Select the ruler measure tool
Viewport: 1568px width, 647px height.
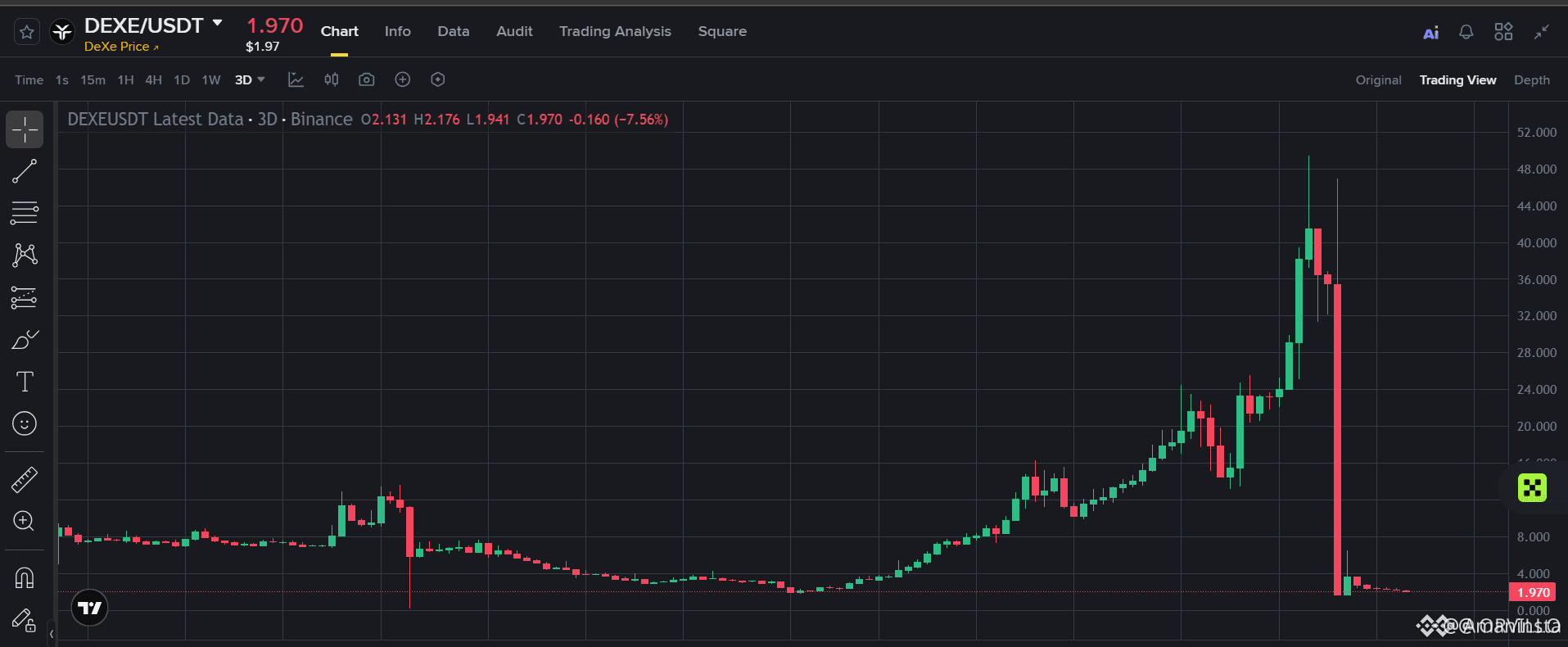pos(25,480)
